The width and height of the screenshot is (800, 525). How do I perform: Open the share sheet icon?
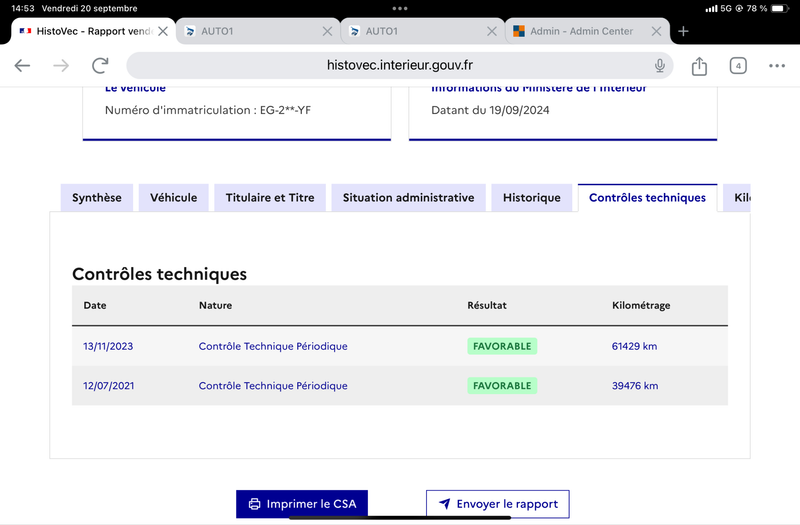click(x=699, y=66)
